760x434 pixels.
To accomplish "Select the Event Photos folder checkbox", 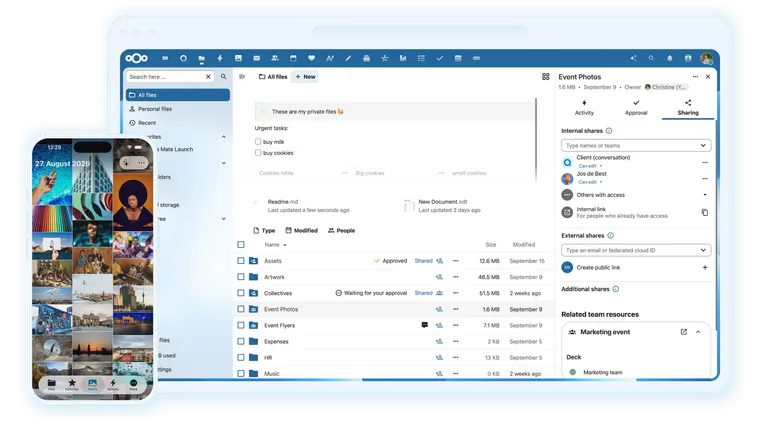I will click(x=241, y=309).
